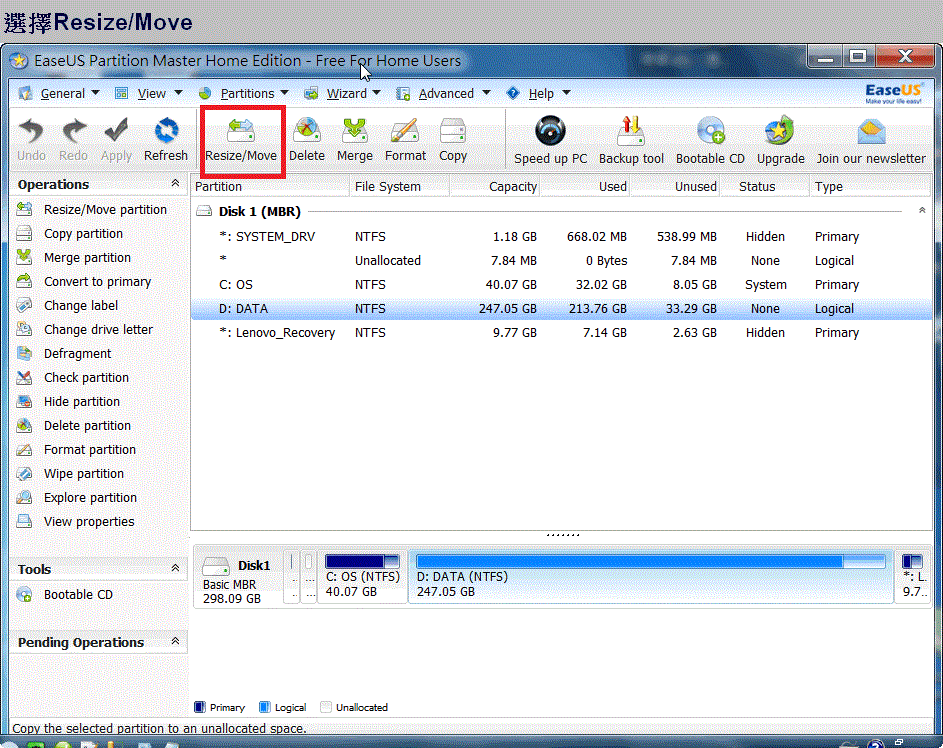Choose the Format toolbar icon

pyautogui.click(x=405, y=139)
